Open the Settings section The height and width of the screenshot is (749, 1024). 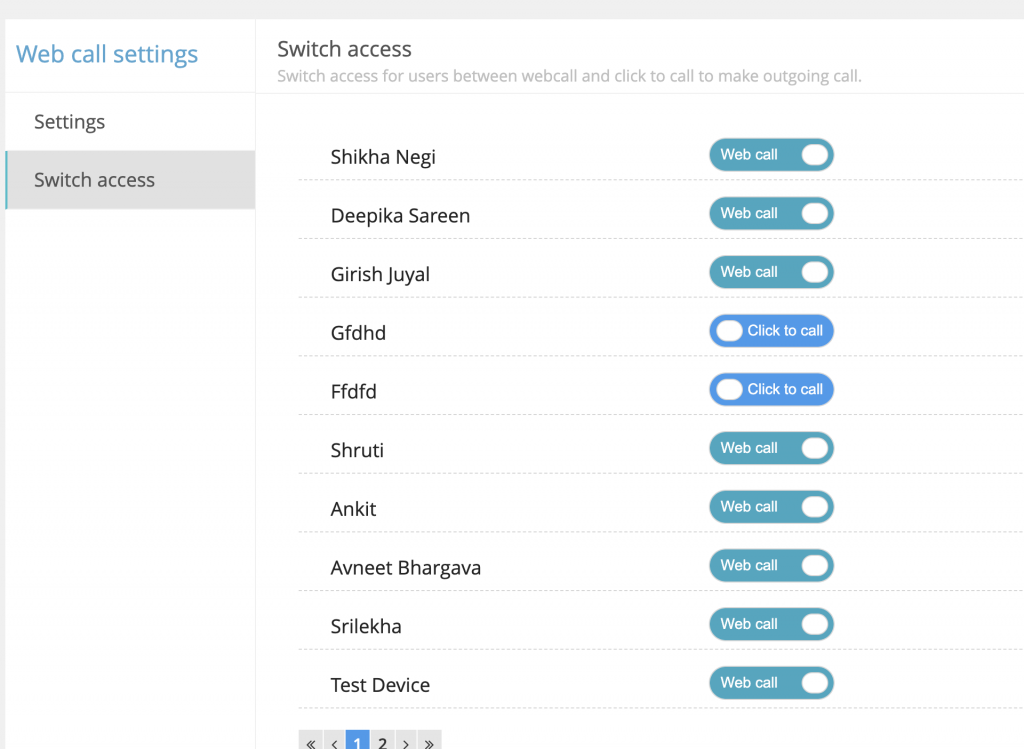coord(69,121)
